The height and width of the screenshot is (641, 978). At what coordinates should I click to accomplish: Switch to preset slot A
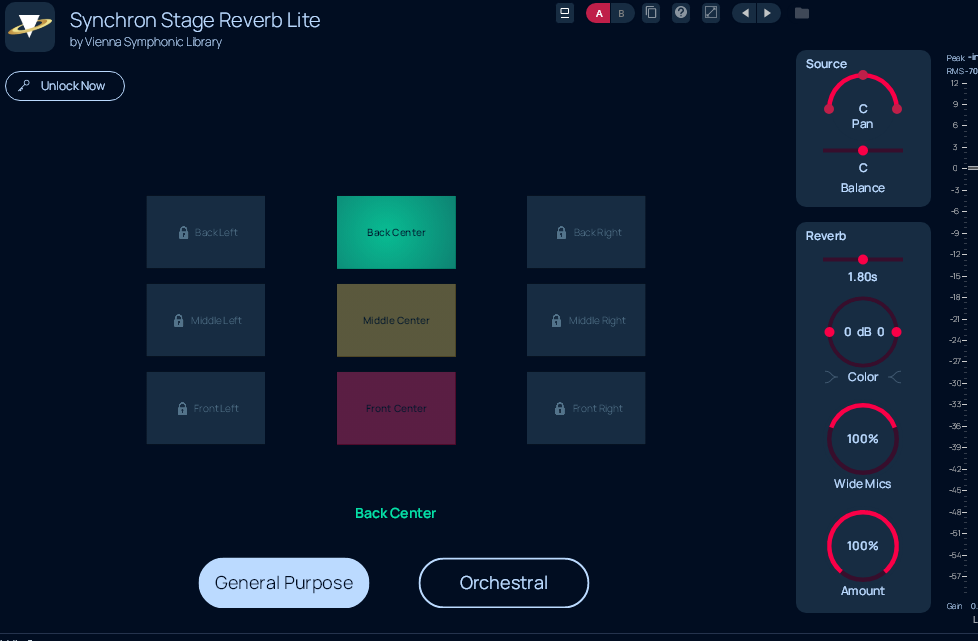pos(599,13)
